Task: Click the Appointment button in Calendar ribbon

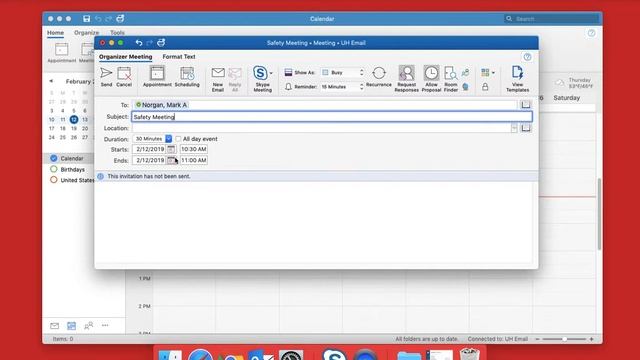Action: click(62, 53)
